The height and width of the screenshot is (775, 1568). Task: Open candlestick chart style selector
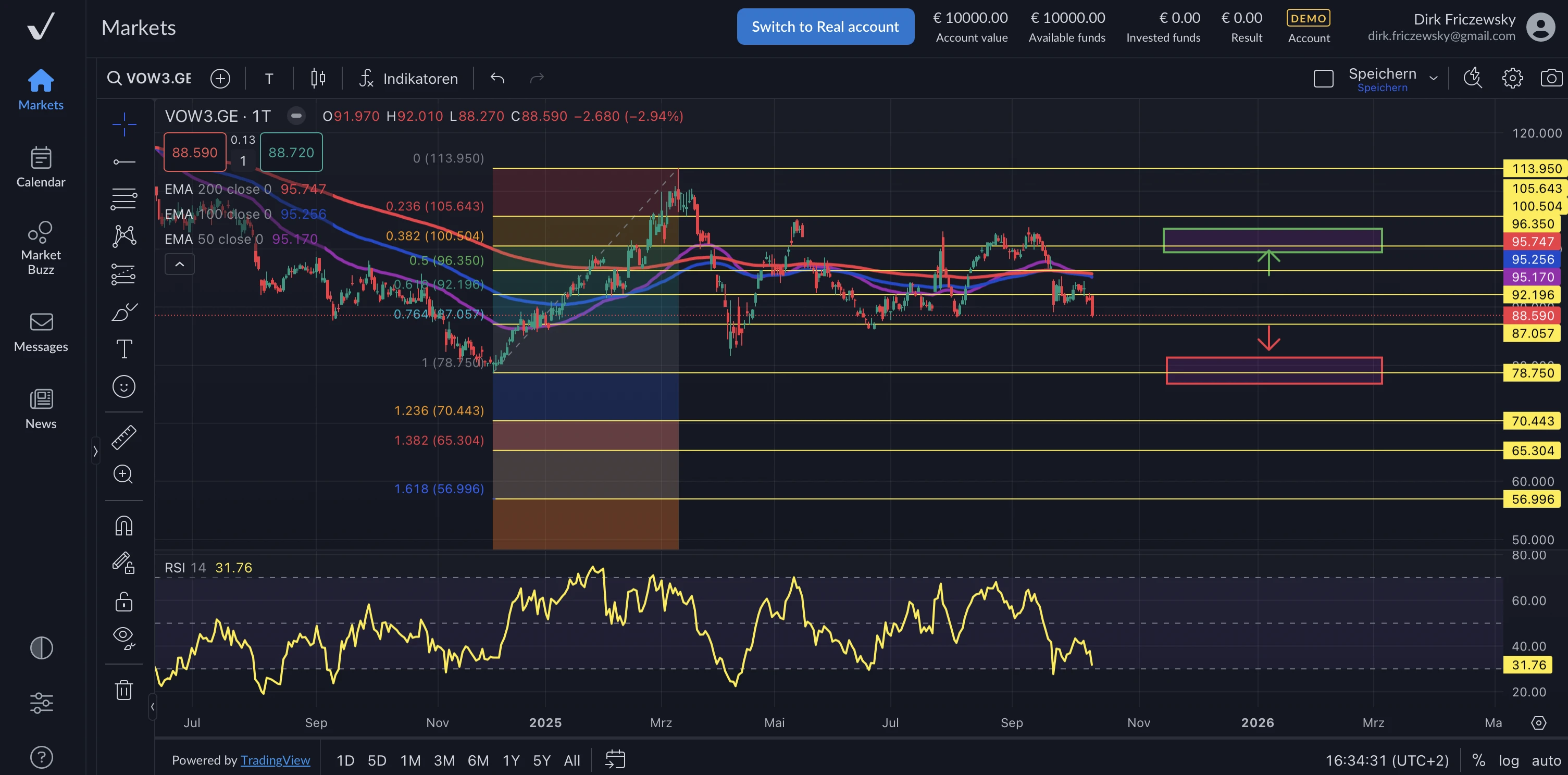click(x=318, y=78)
